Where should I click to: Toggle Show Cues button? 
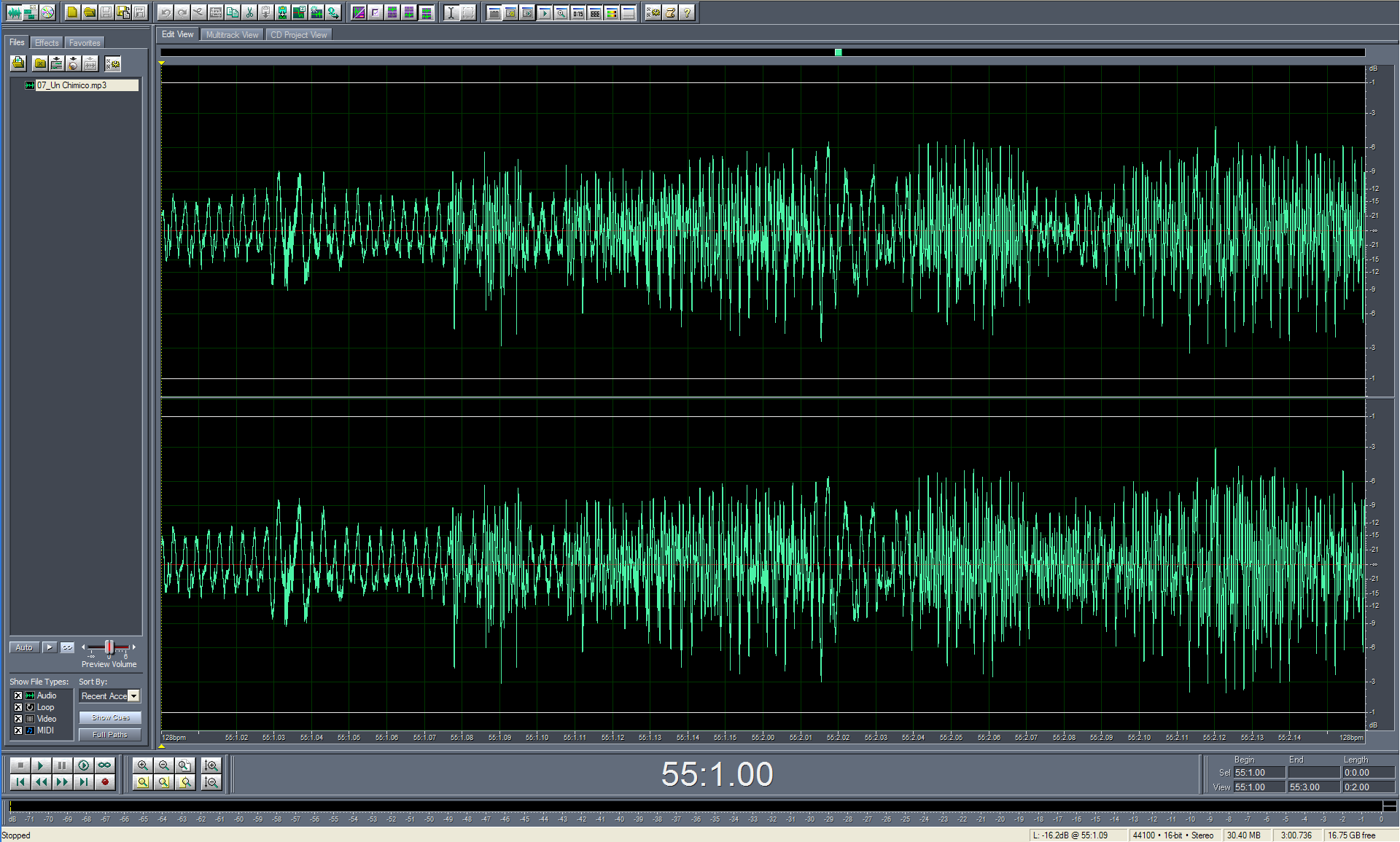110,717
